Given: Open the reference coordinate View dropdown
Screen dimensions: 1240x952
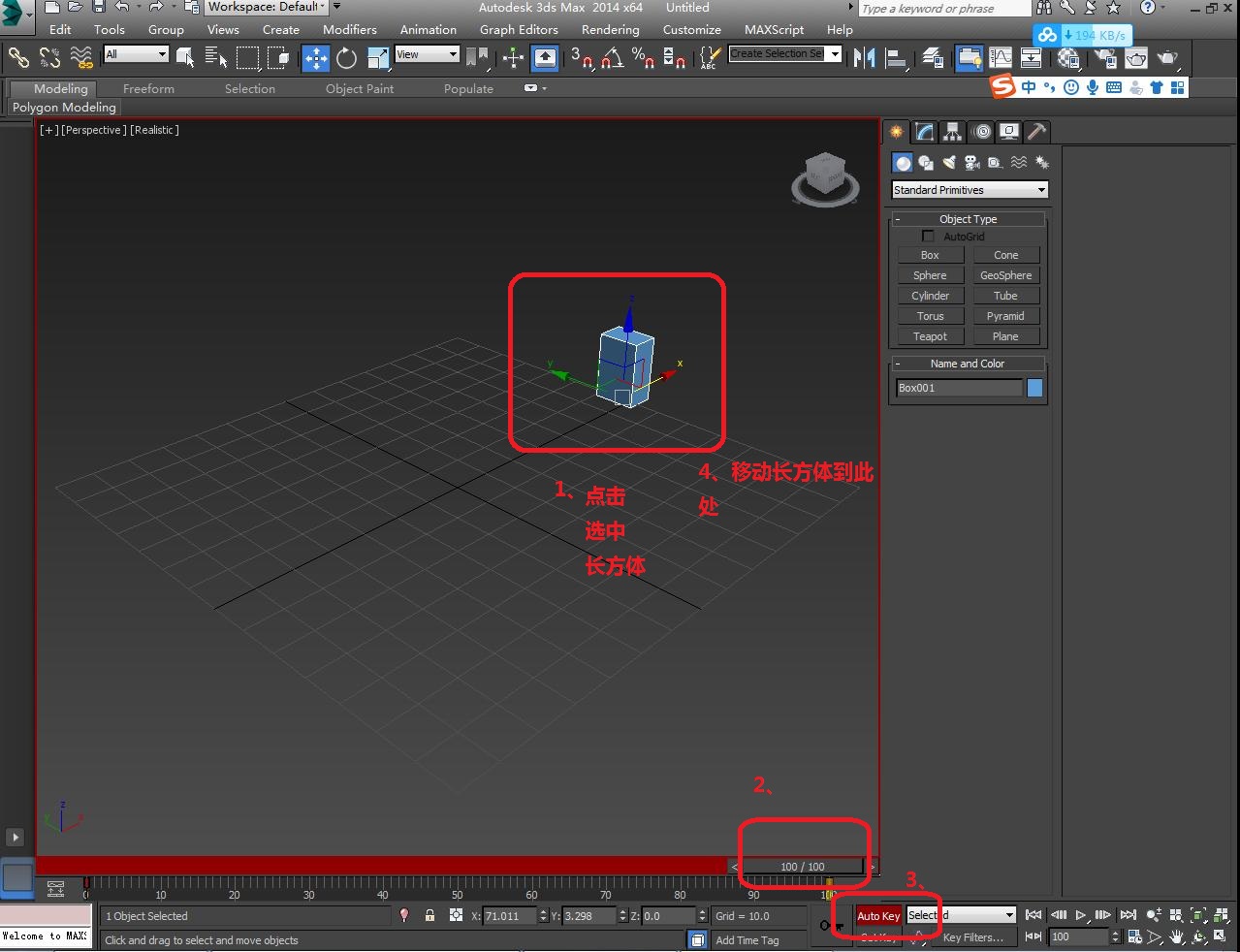Looking at the screenshot, I should pos(428,54).
